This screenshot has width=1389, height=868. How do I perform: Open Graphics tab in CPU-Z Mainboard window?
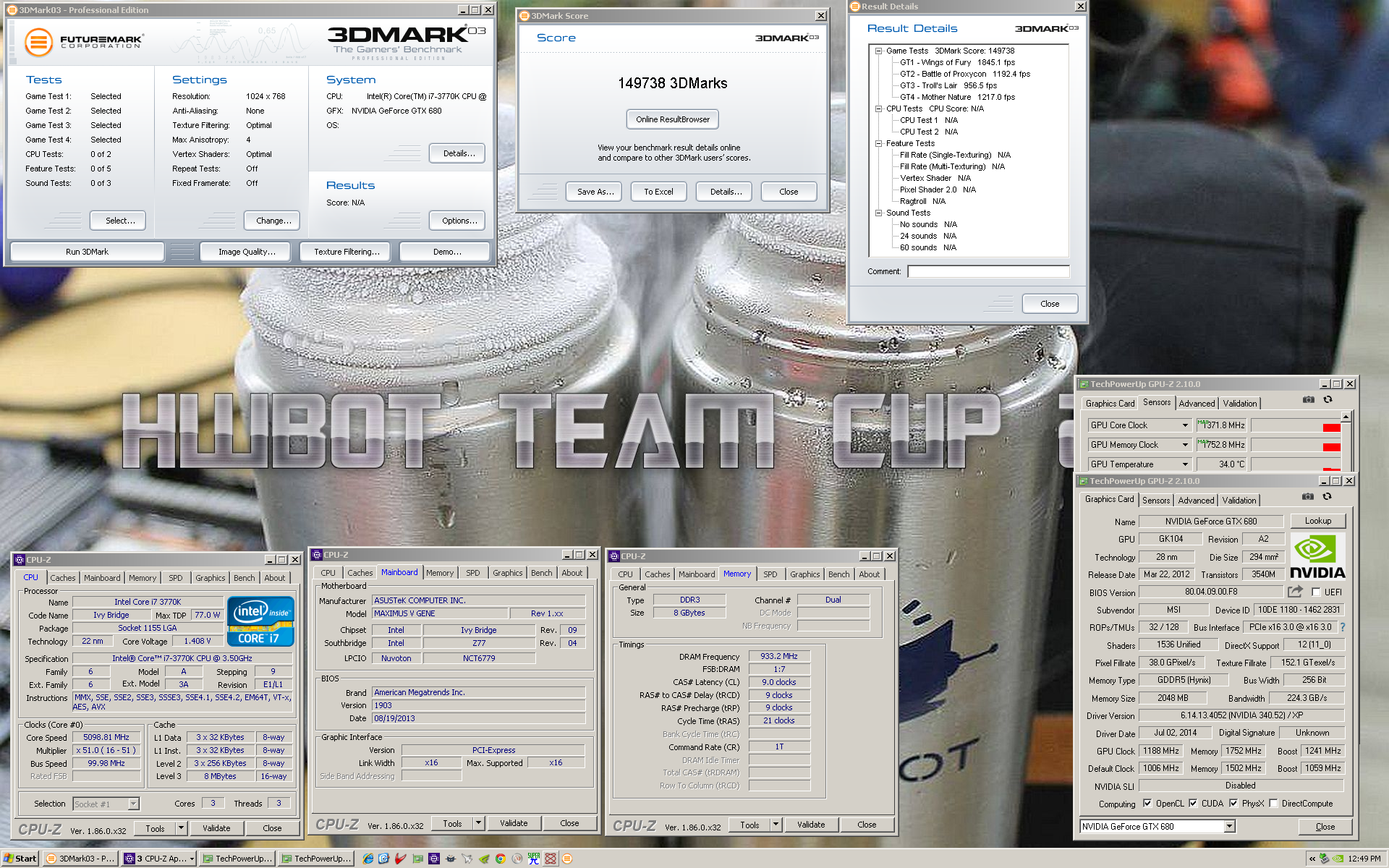pos(507,573)
